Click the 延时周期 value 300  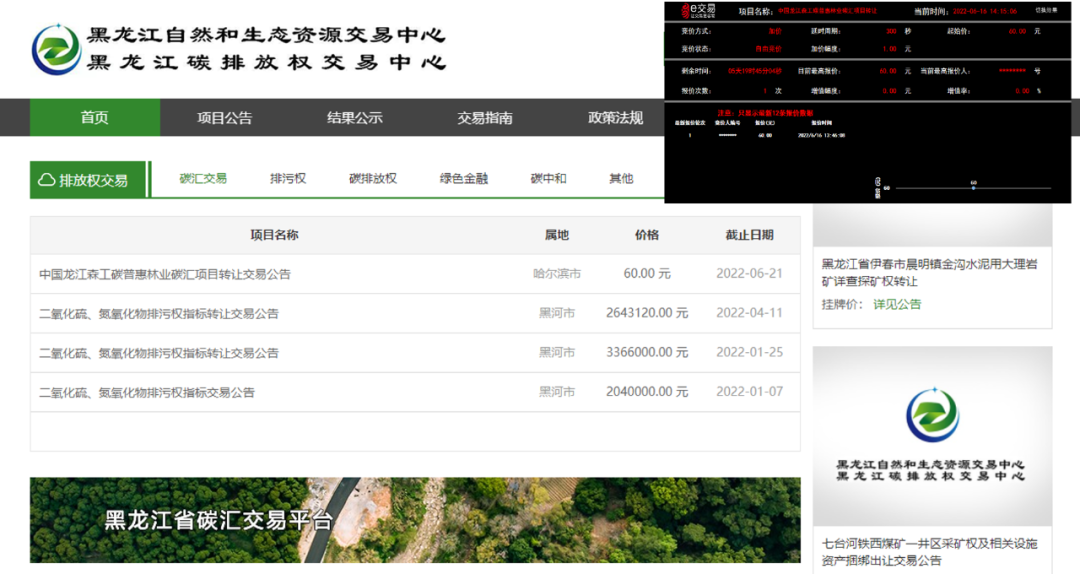(891, 31)
